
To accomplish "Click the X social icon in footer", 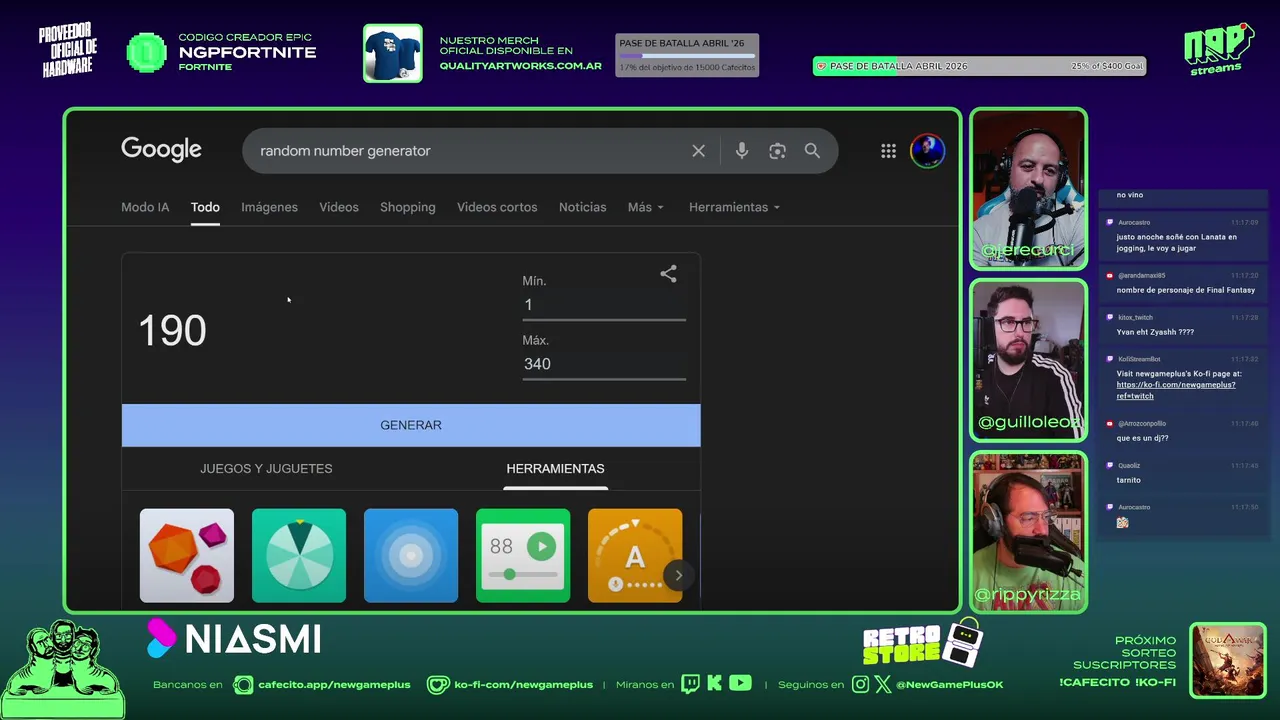I will click(x=882, y=684).
